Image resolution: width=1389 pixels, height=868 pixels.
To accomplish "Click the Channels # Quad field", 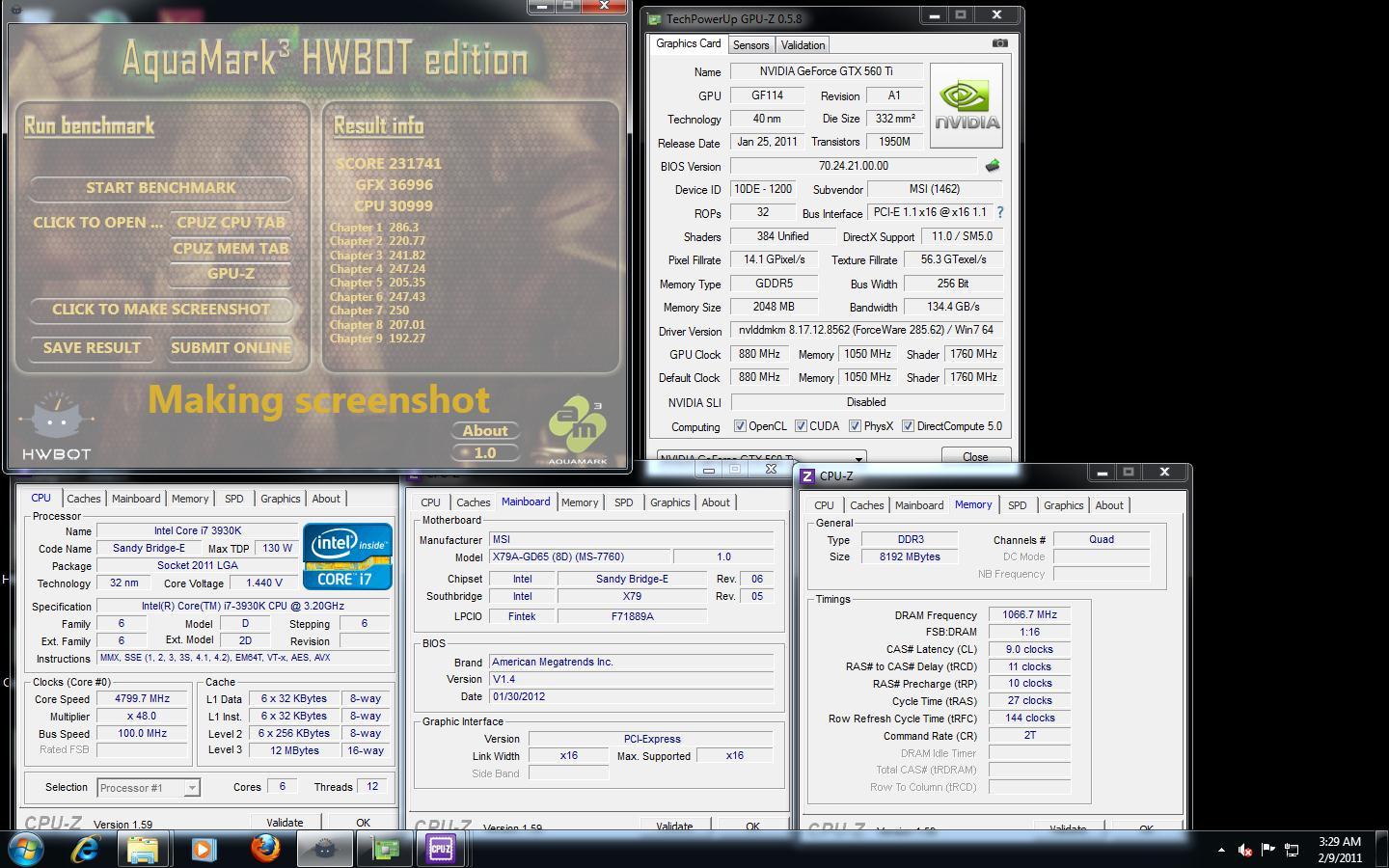I will [1102, 540].
